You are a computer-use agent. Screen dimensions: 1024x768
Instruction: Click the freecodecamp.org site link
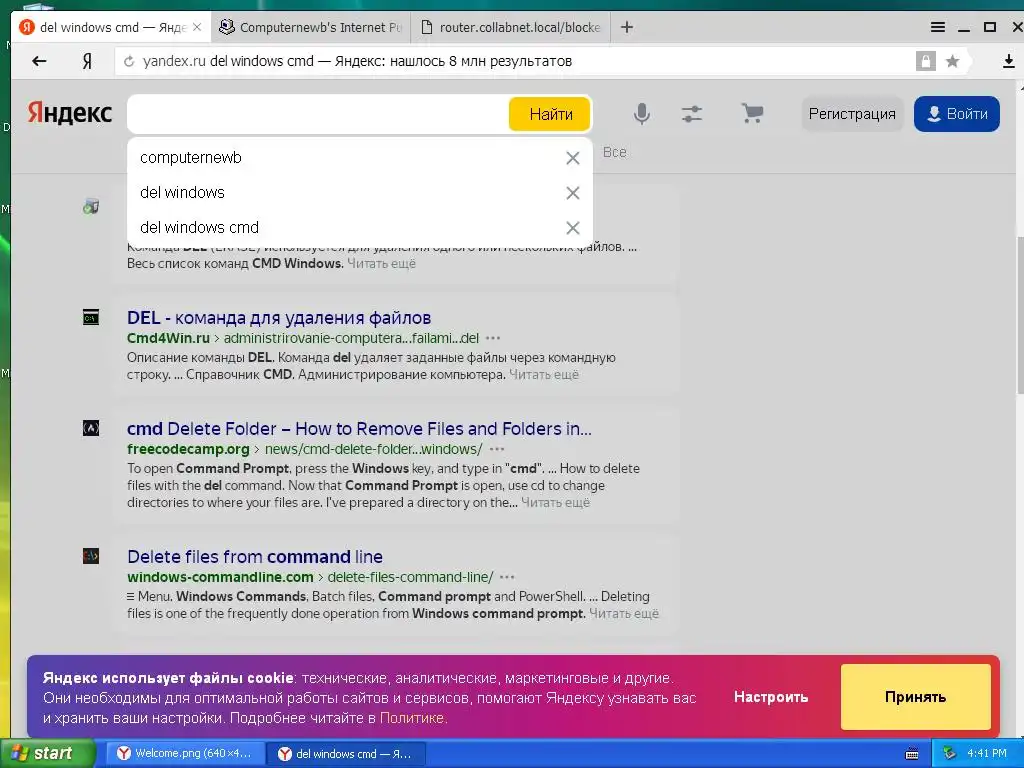(188, 449)
